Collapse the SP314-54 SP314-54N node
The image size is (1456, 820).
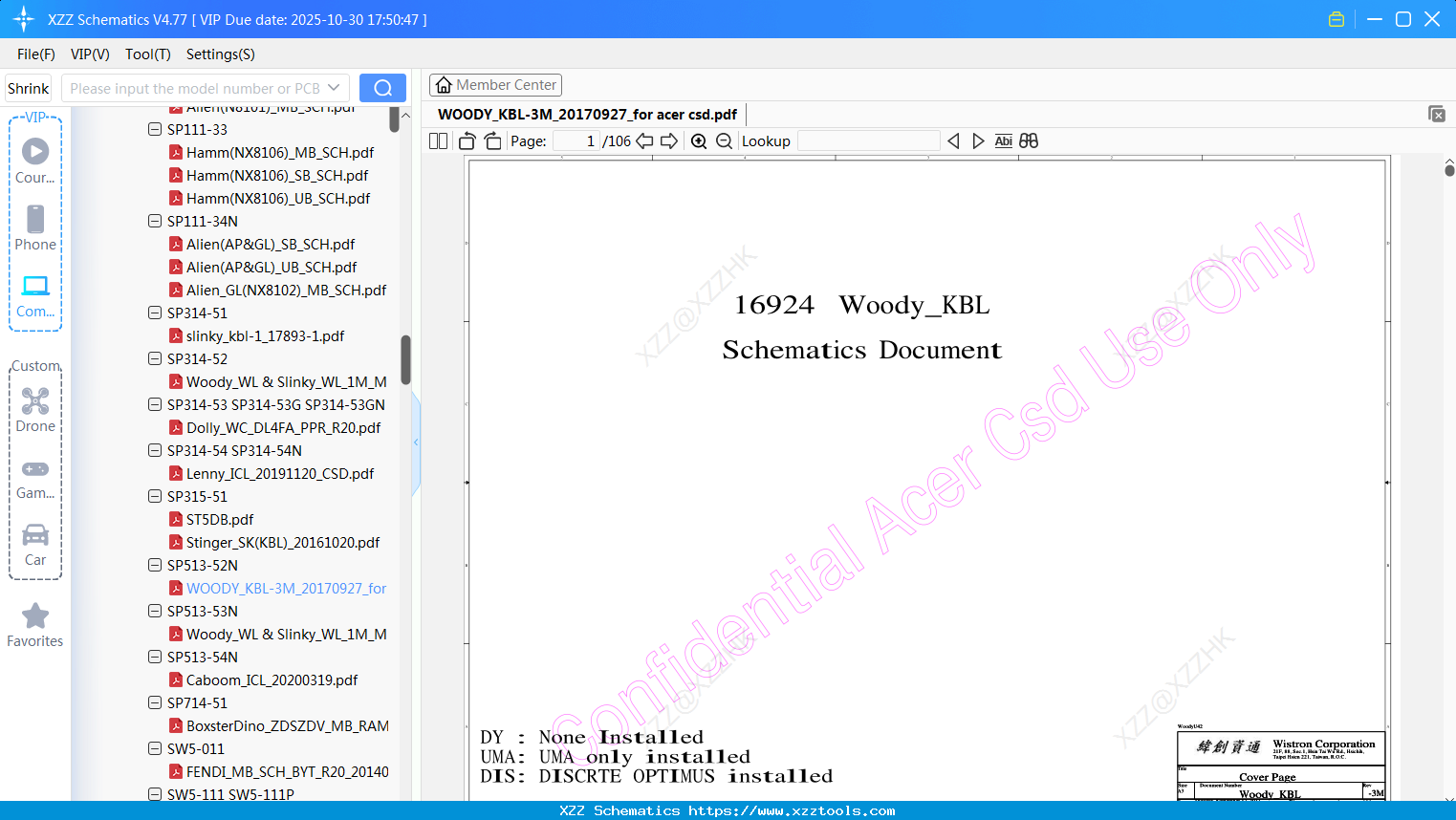point(155,450)
